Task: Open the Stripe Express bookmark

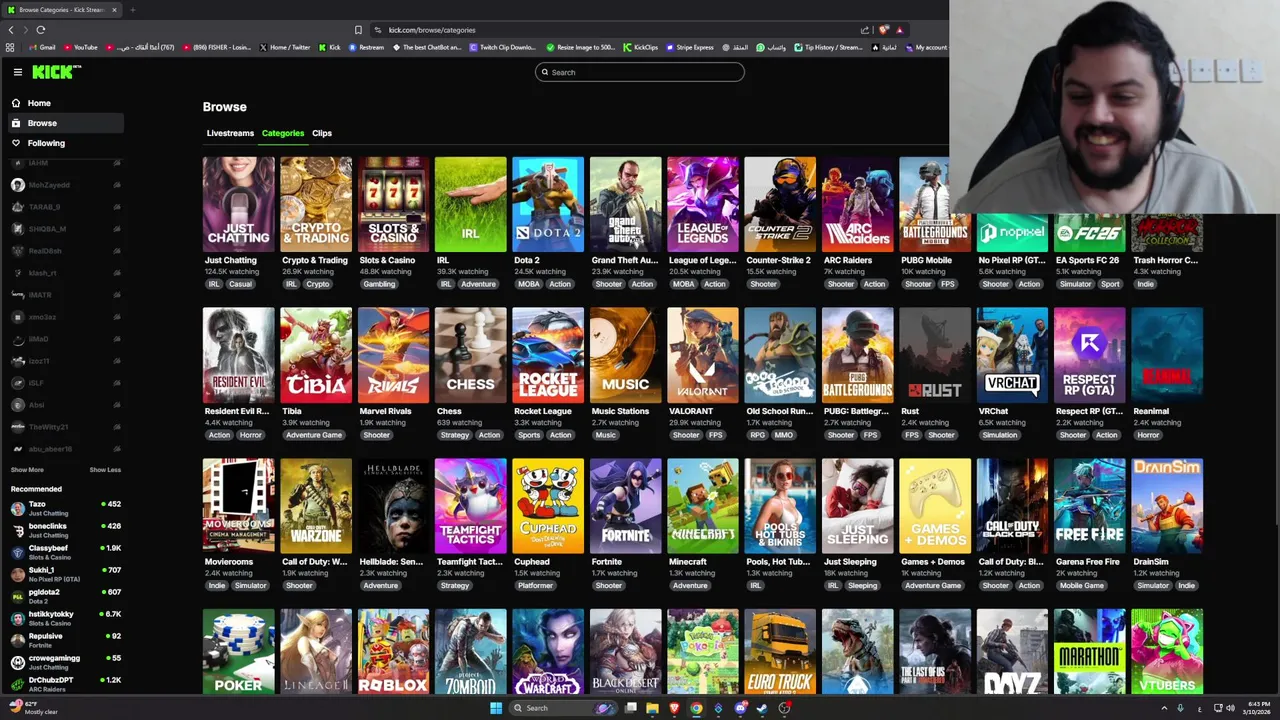Action: tap(689, 47)
